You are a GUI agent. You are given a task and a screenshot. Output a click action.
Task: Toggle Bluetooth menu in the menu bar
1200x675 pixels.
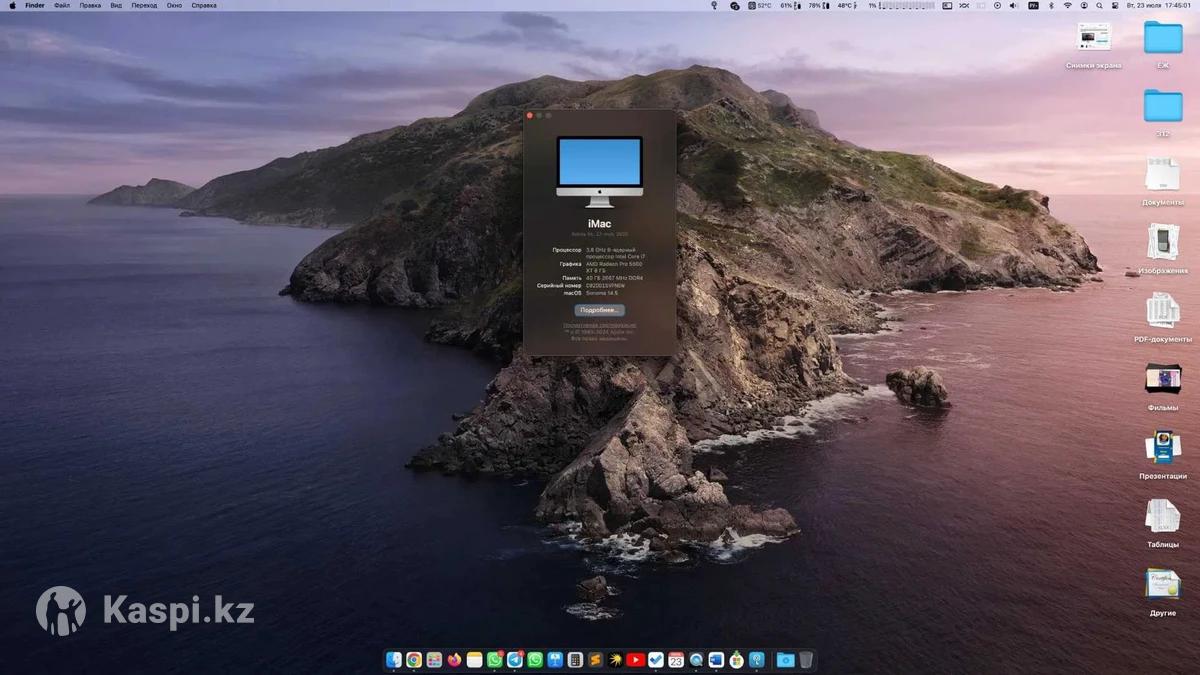click(1051, 5)
